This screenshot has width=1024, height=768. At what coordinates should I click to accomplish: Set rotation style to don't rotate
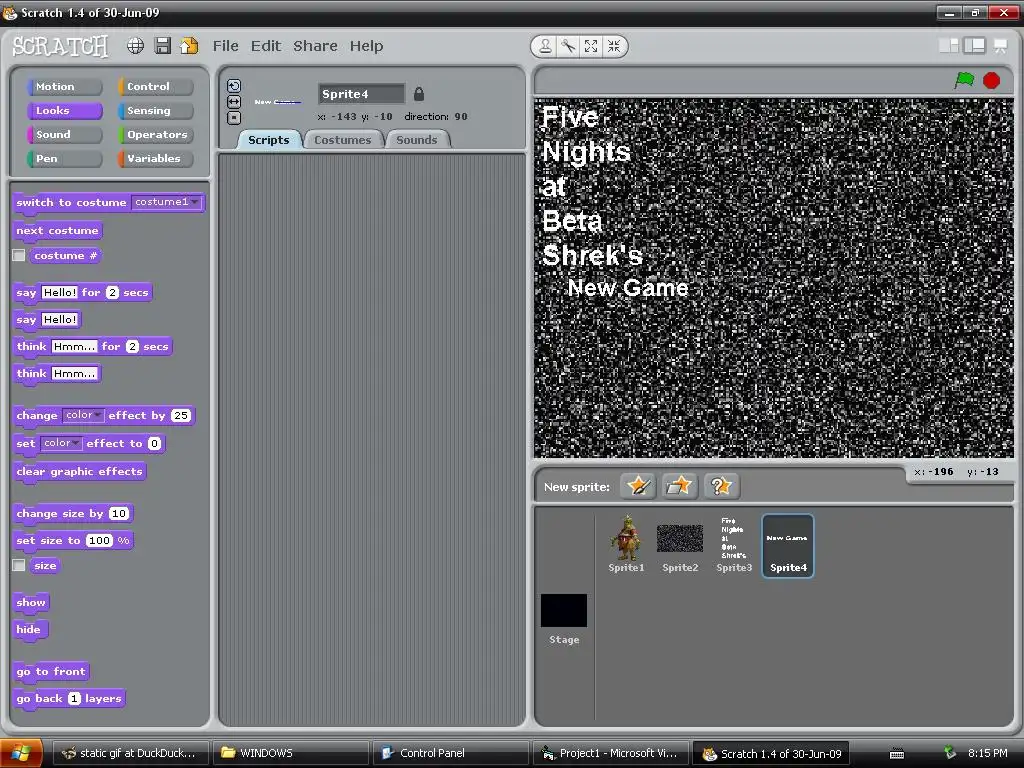(x=234, y=118)
